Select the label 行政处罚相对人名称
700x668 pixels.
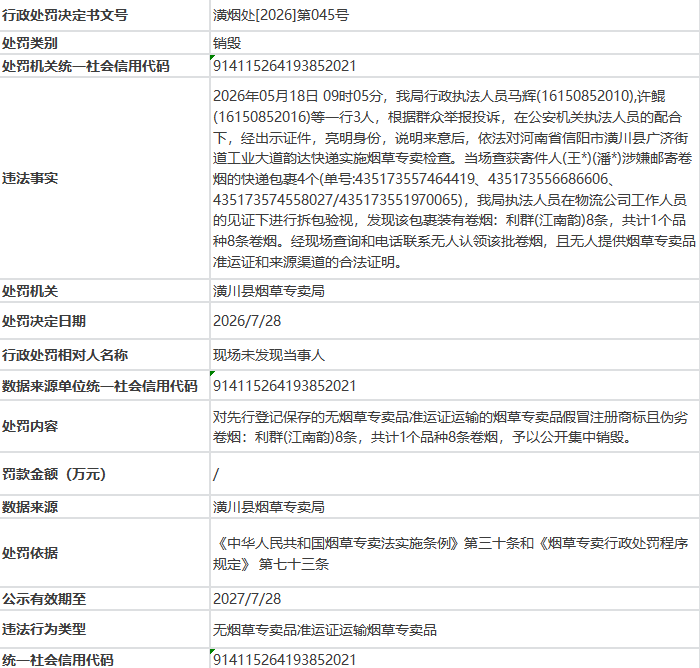[x=65, y=355]
